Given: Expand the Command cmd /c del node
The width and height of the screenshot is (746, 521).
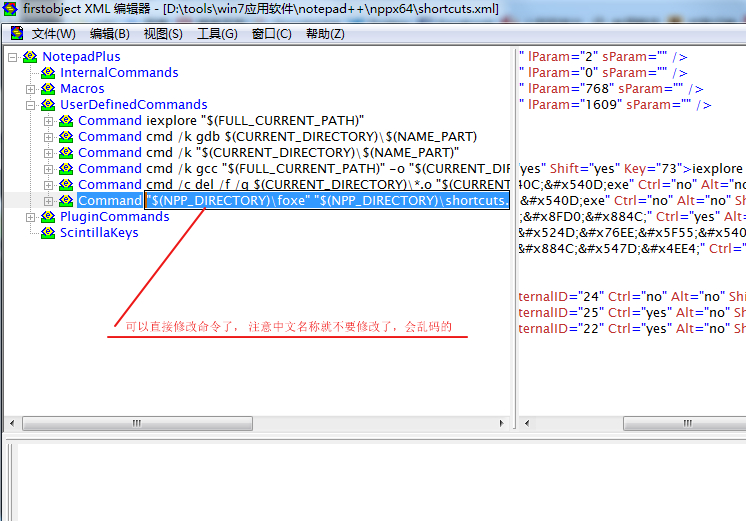Looking at the screenshot, I should point(48,185).
